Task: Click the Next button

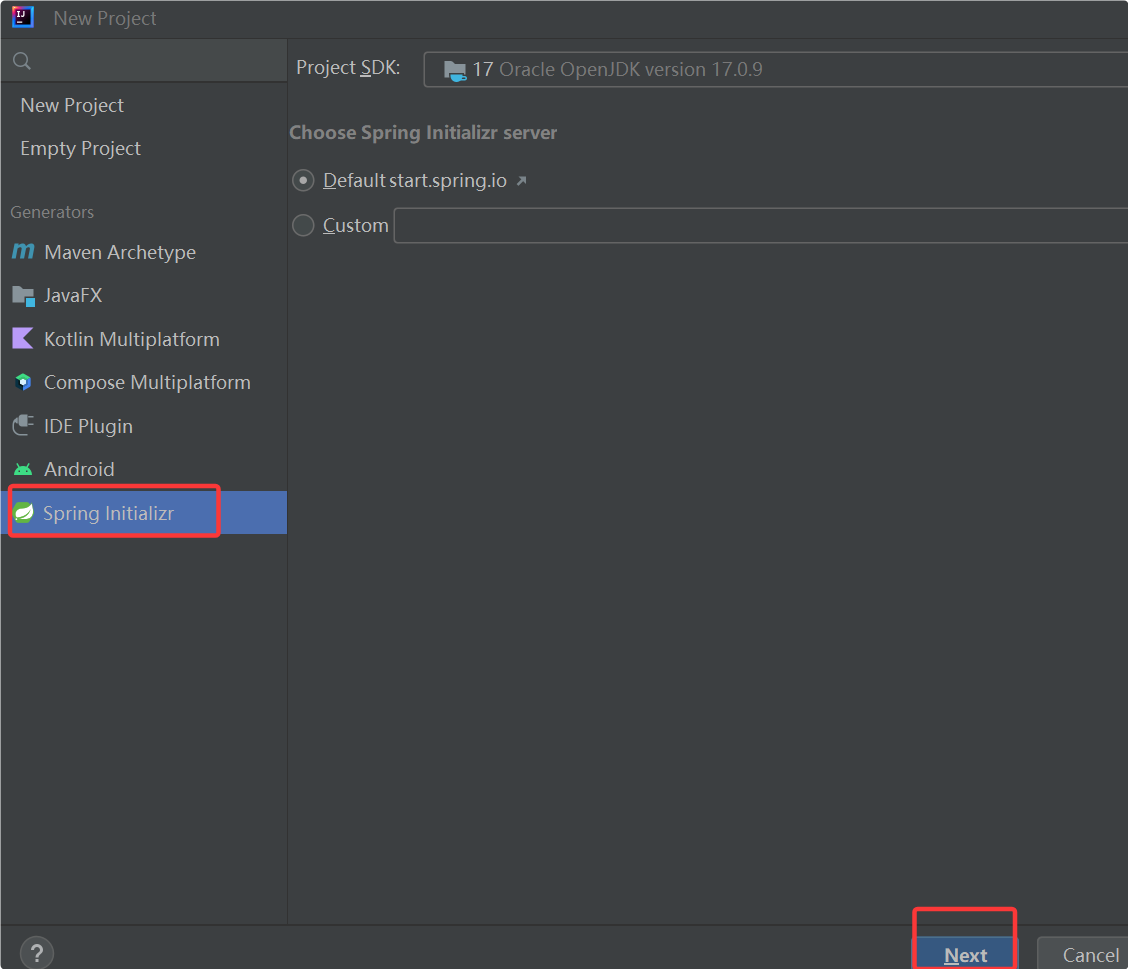Action: click(x=965, y=954)
